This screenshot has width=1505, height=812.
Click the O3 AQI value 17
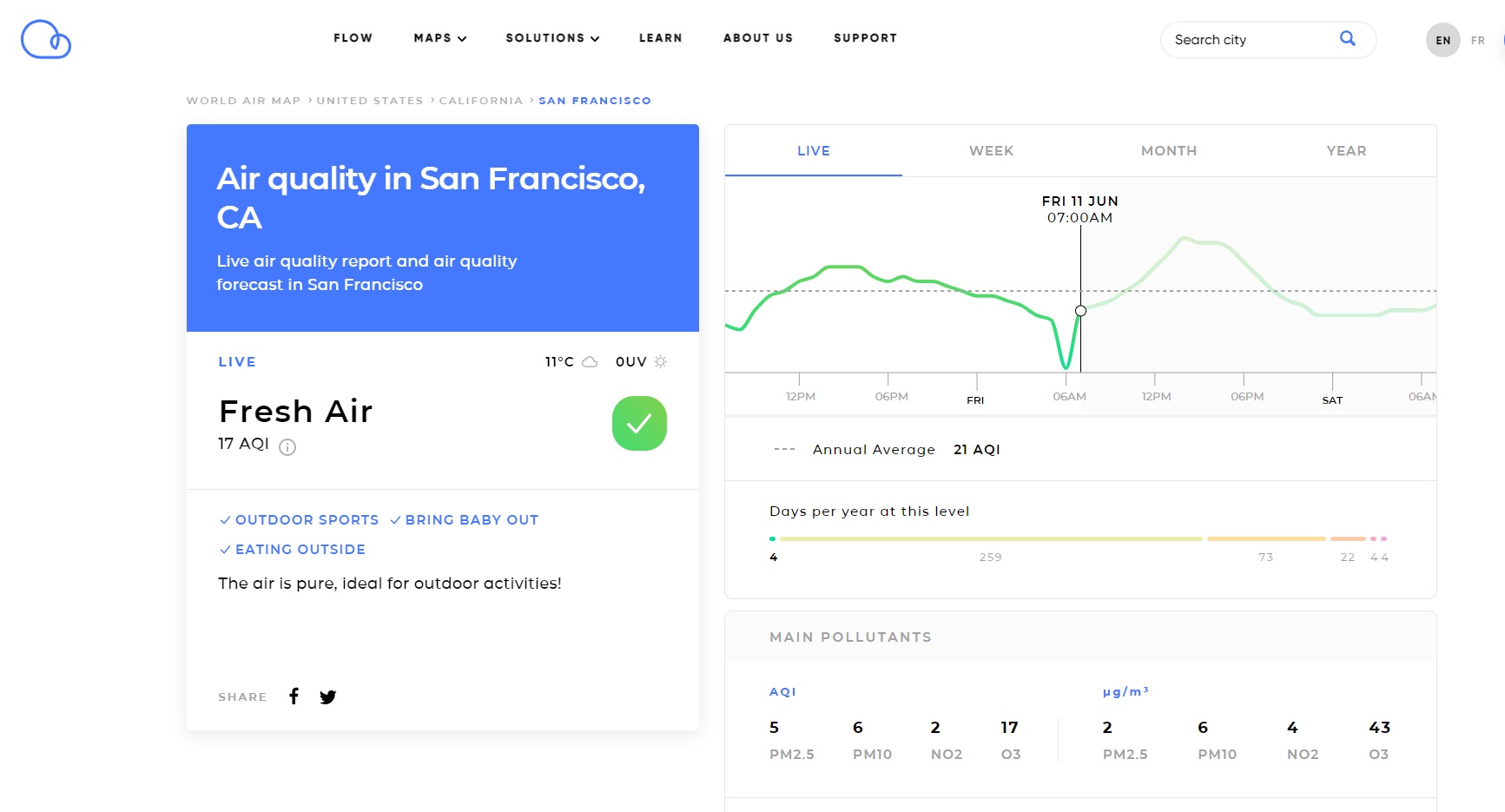tap(1009, 728)
